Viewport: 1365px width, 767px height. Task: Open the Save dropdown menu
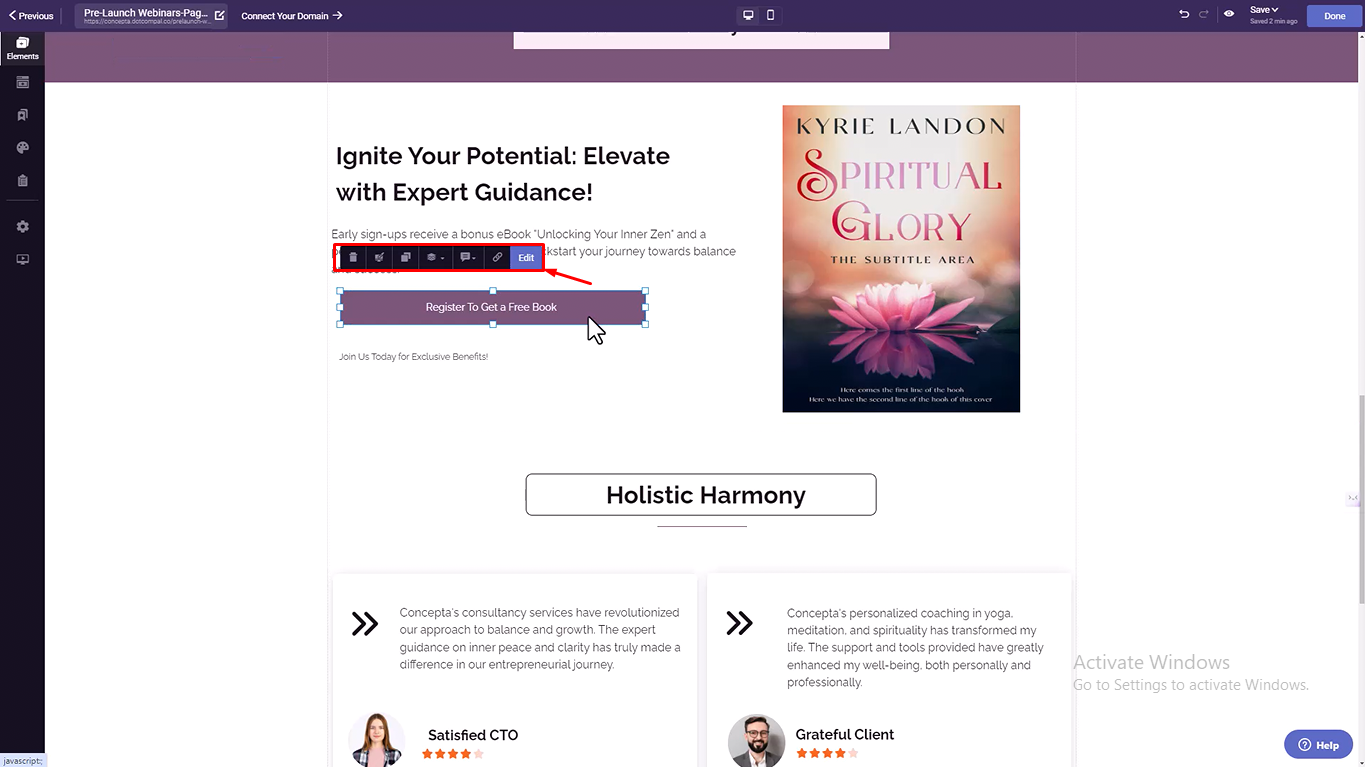[1264, 10]
